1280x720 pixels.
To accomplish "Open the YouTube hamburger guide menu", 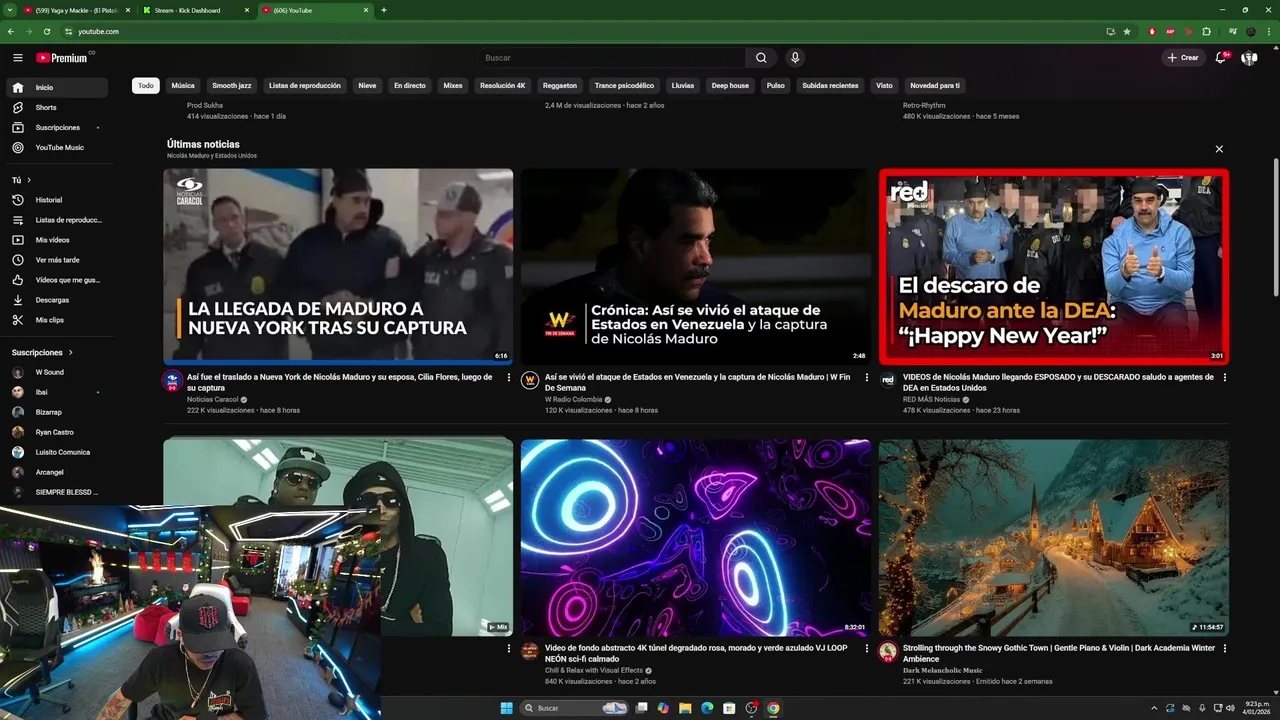I will (18, 58).
